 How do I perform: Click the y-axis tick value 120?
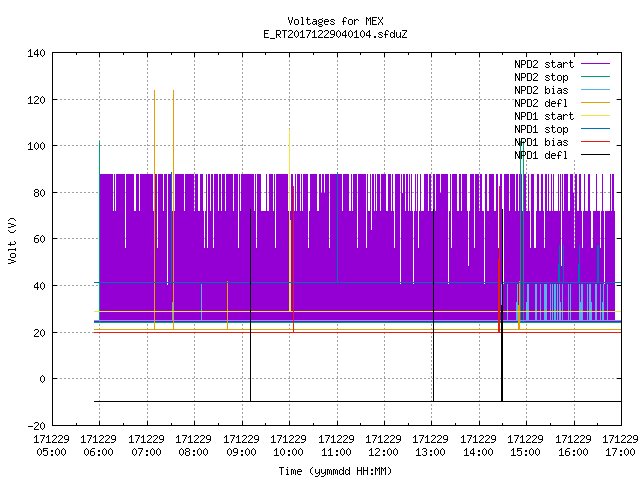pyautogui.click(x=36, y=100)
